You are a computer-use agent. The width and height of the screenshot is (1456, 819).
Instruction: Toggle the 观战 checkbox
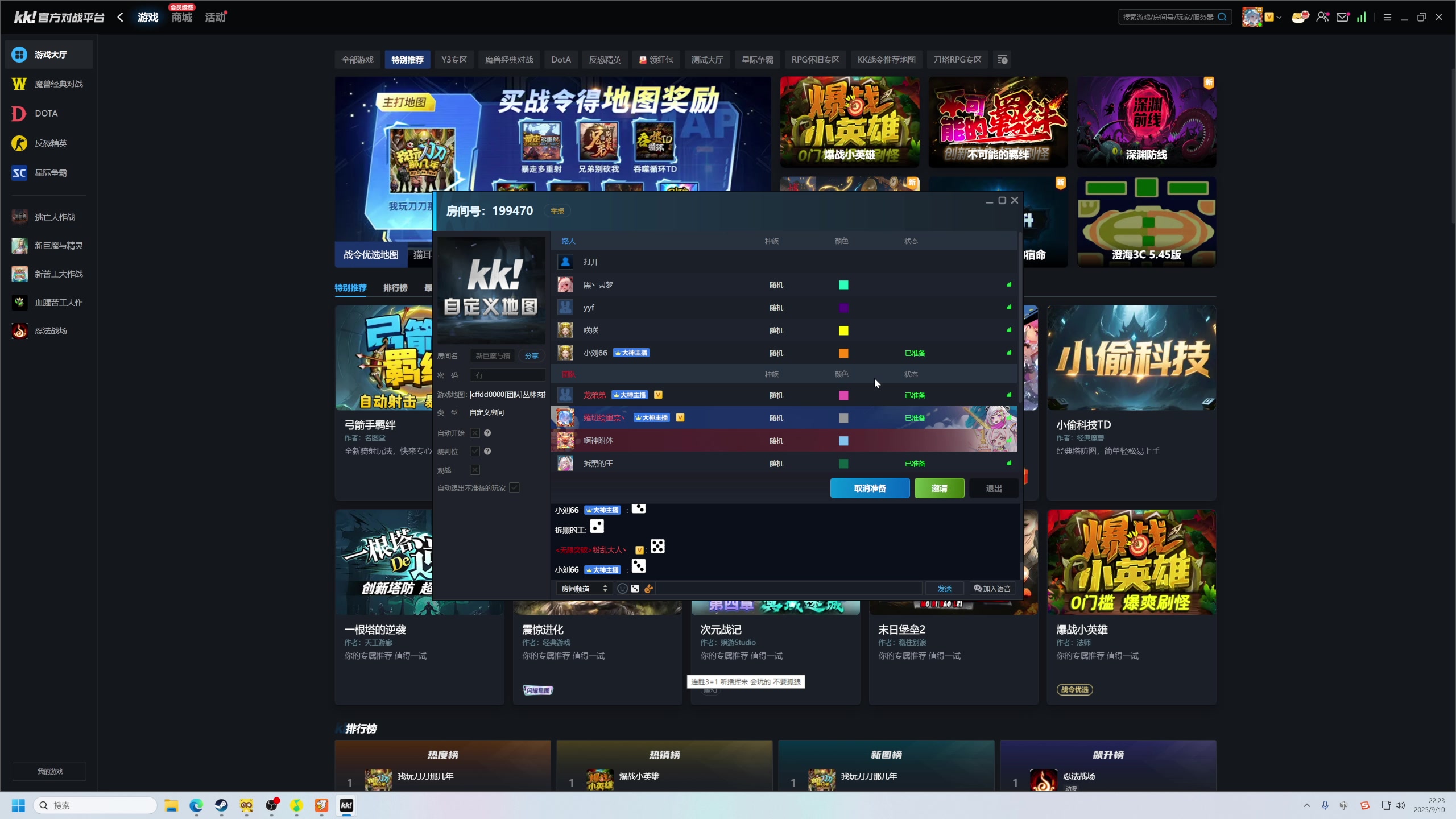(475, 470)
